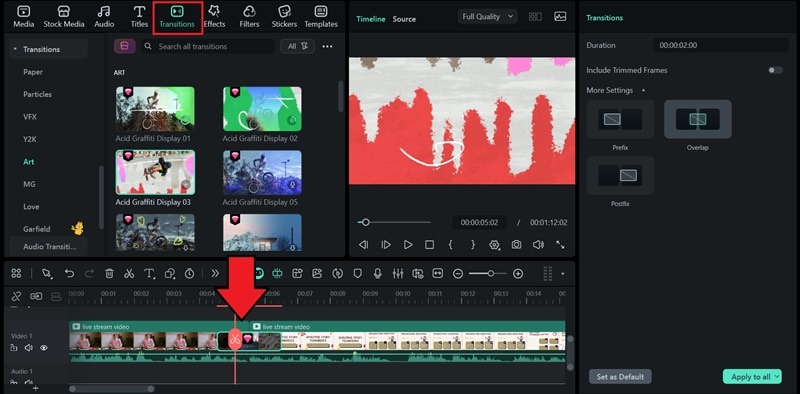Select the Particles transitions category

(37, 94)
